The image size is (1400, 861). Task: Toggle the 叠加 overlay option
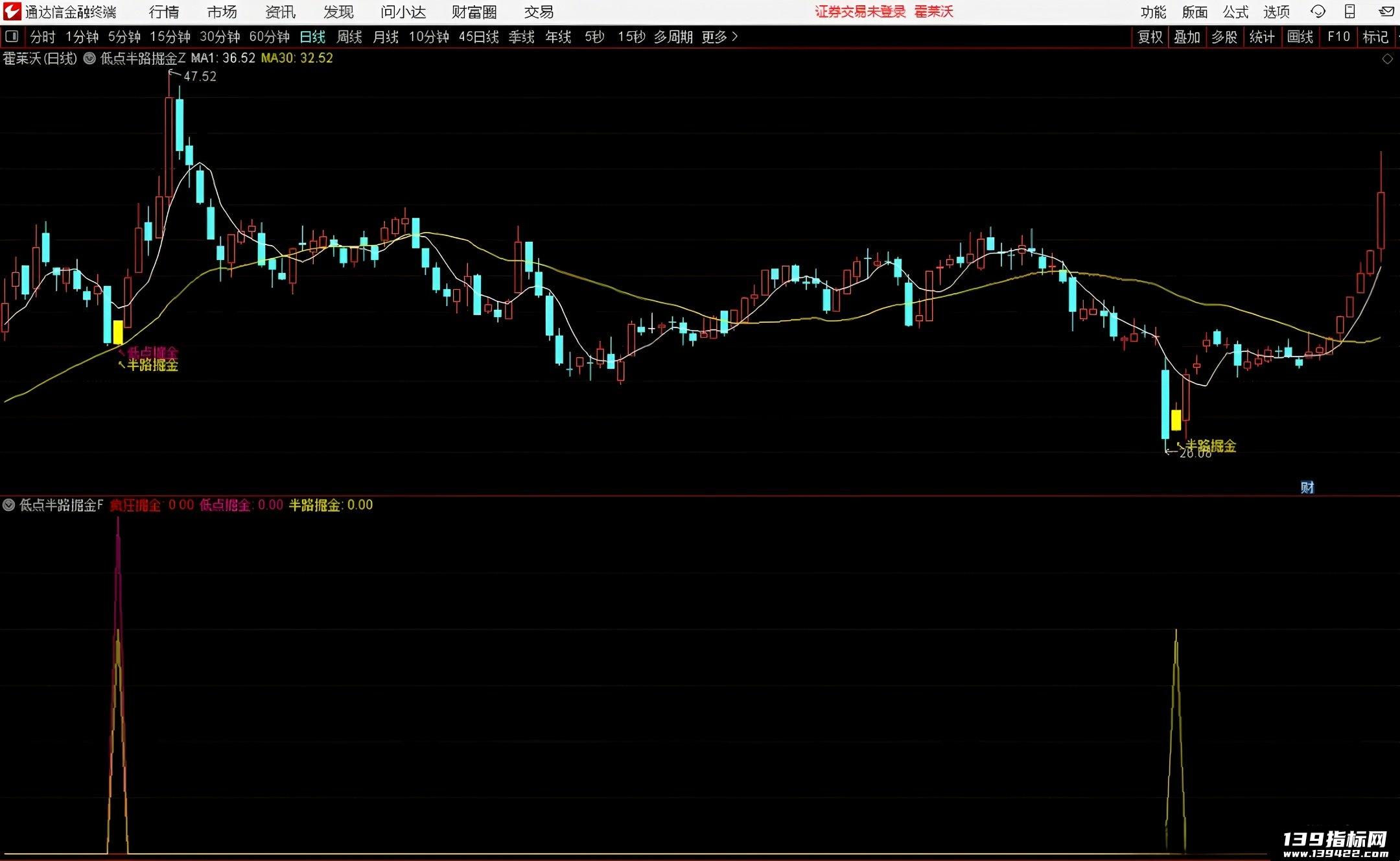click(x=1187, y=37)
